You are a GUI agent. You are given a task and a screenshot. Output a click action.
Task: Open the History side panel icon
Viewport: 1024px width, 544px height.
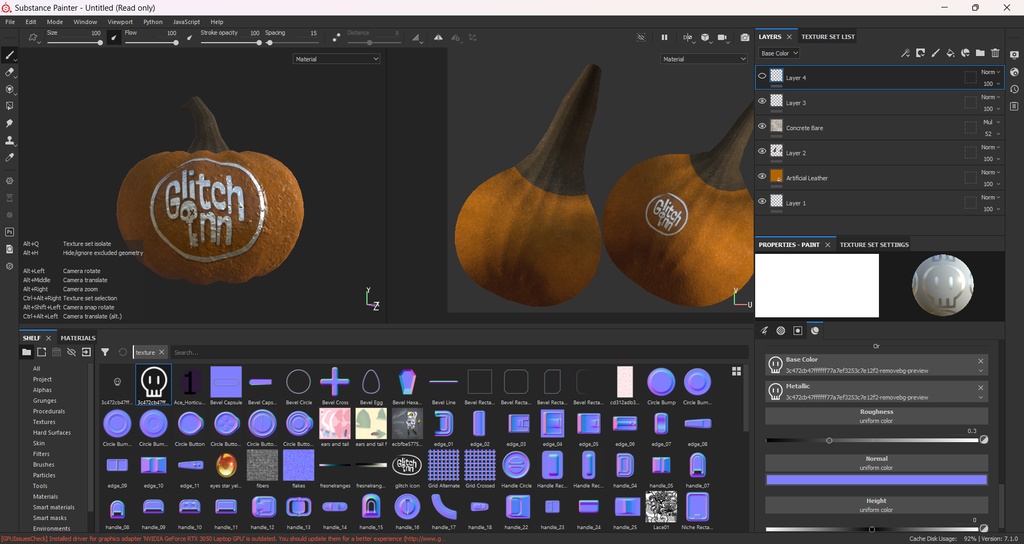[1014, 89]
